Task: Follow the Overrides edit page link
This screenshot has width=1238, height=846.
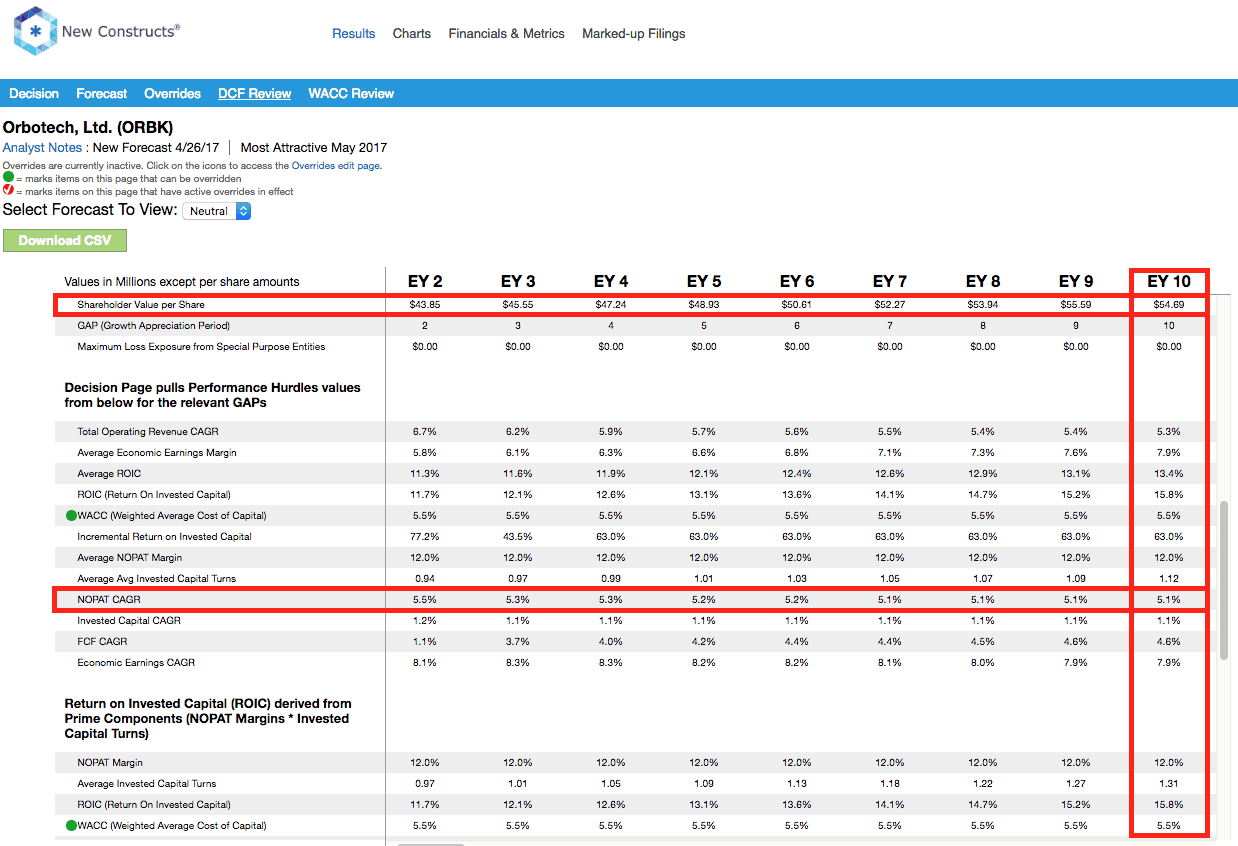Action: (x=335, y=166)
